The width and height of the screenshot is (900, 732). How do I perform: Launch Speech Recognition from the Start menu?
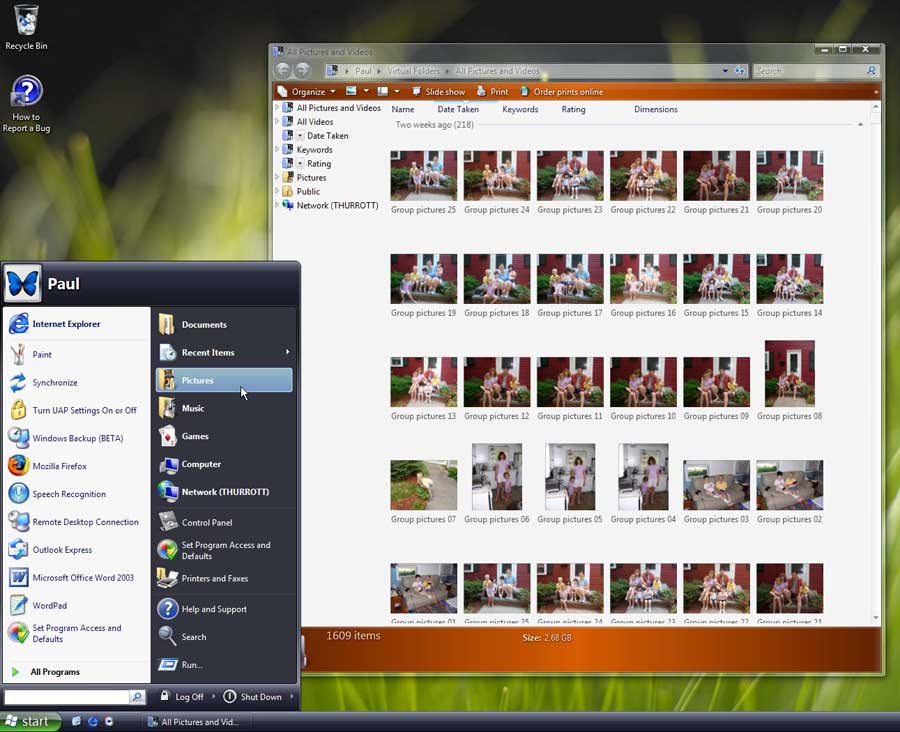(68, 494)
